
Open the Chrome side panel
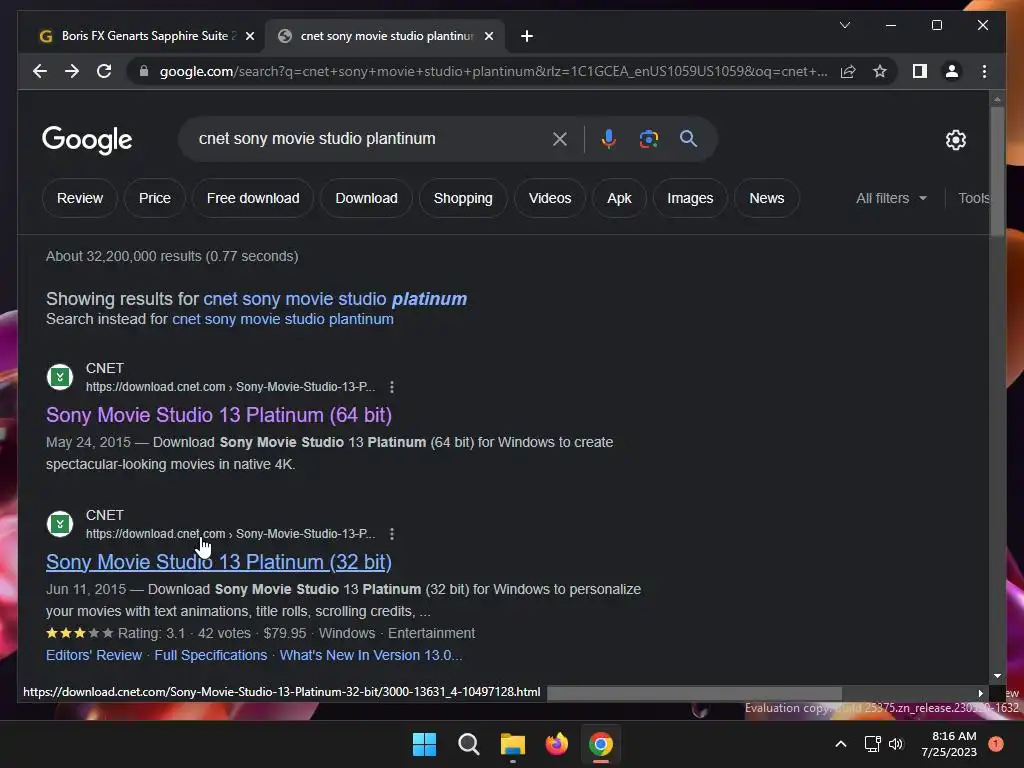[920, 71]
